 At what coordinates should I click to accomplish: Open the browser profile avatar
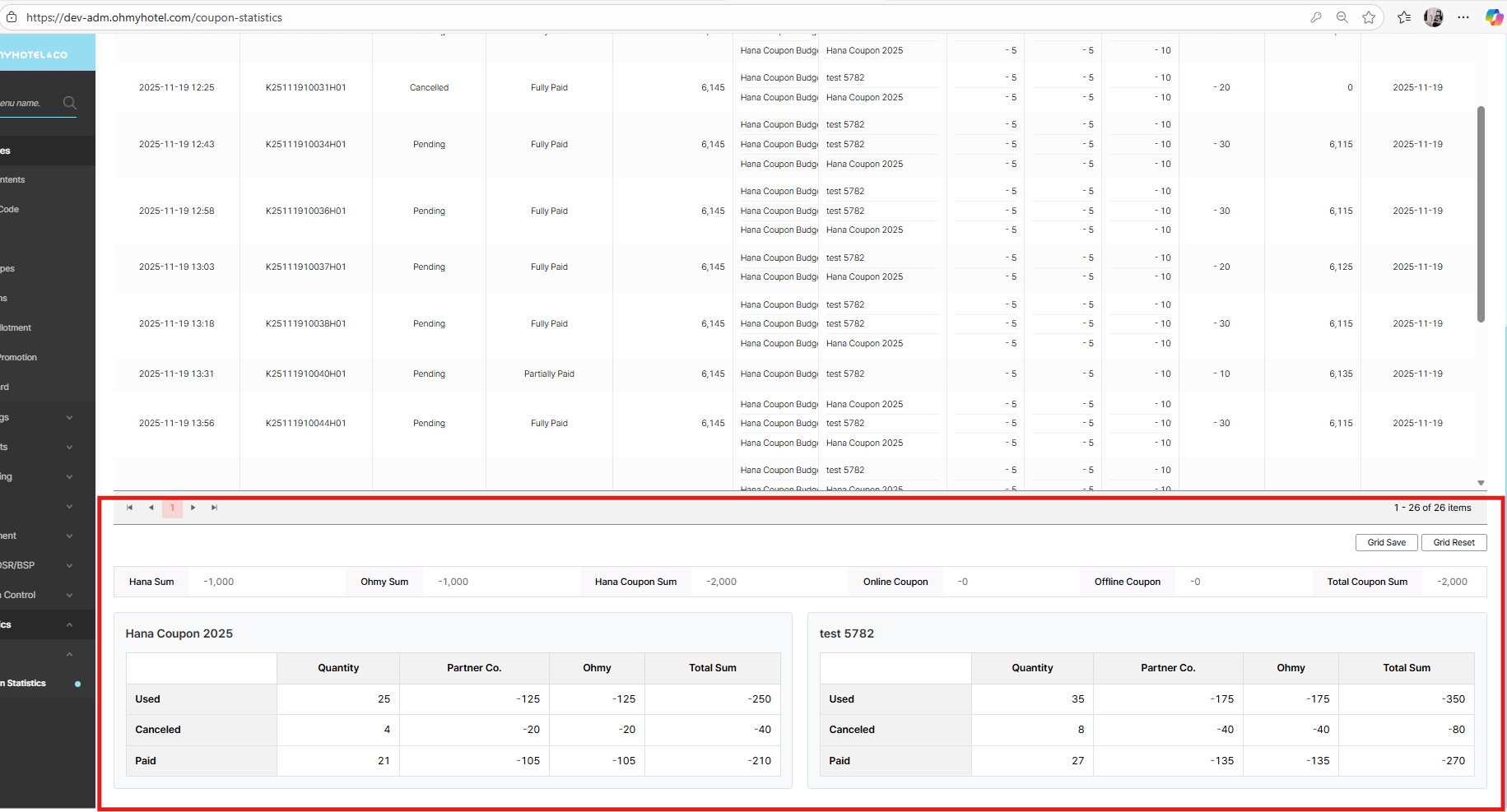(x=1434, y=17)
